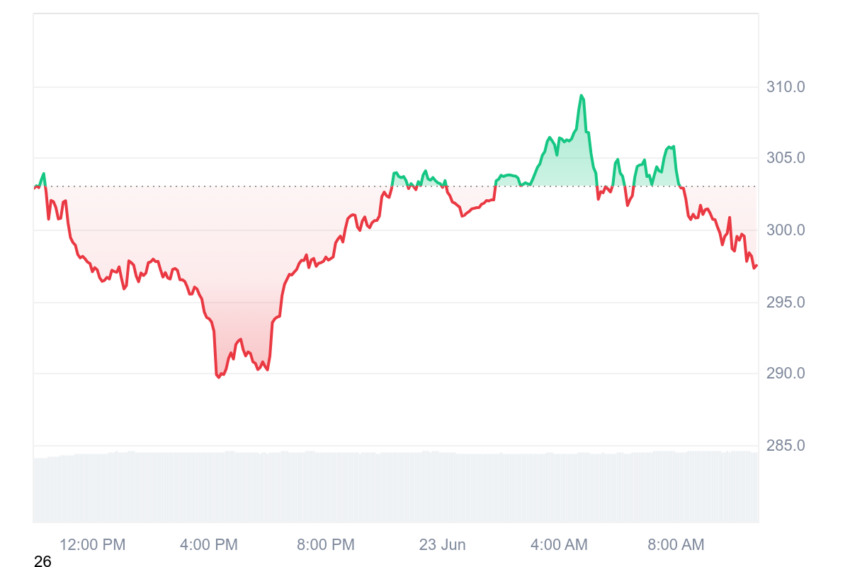Select the 12:00 PM time label
Viewport: 850px width, 567px height.
[92, 544]
